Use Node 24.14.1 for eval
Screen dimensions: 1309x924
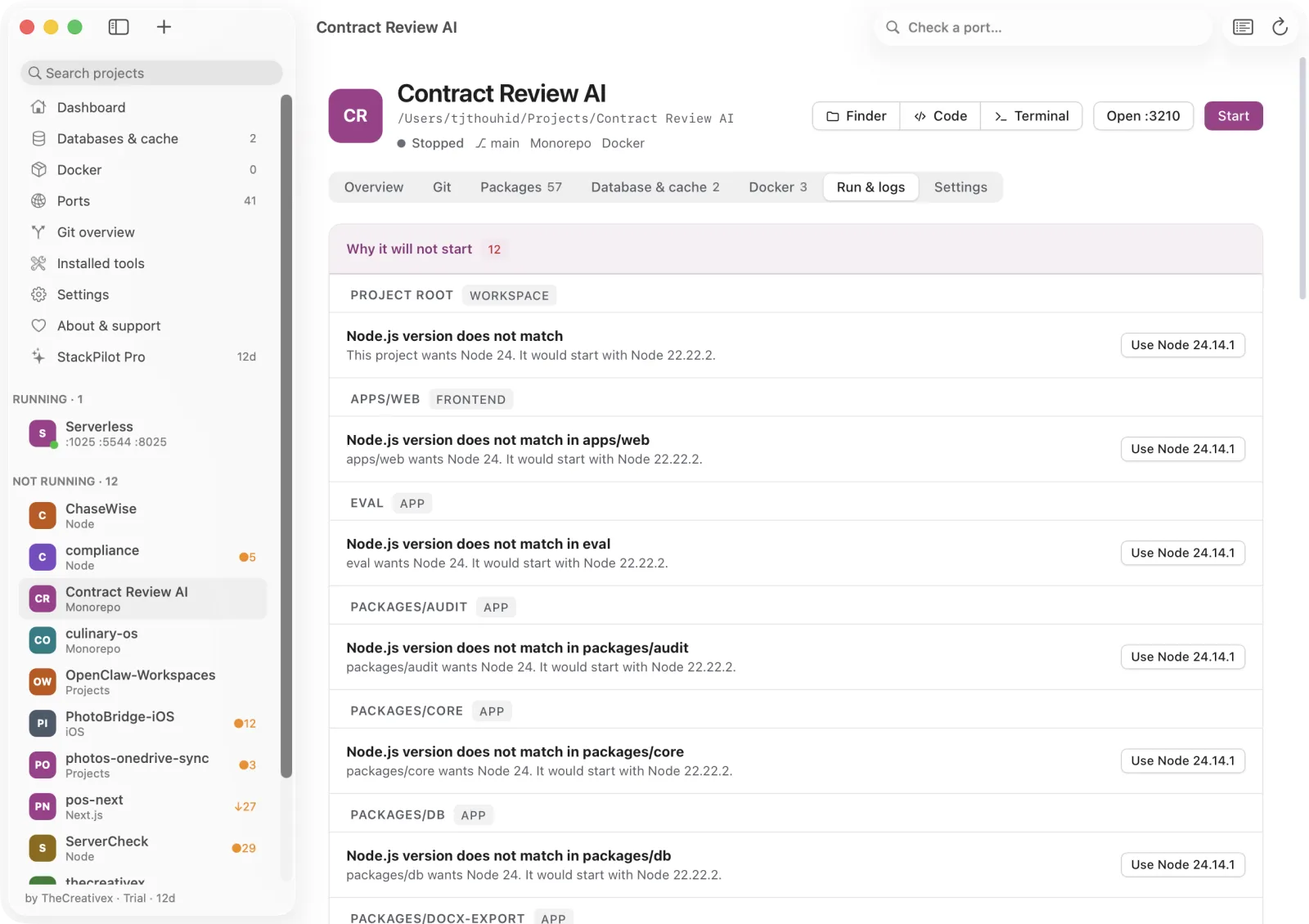tap(1183, 553)
